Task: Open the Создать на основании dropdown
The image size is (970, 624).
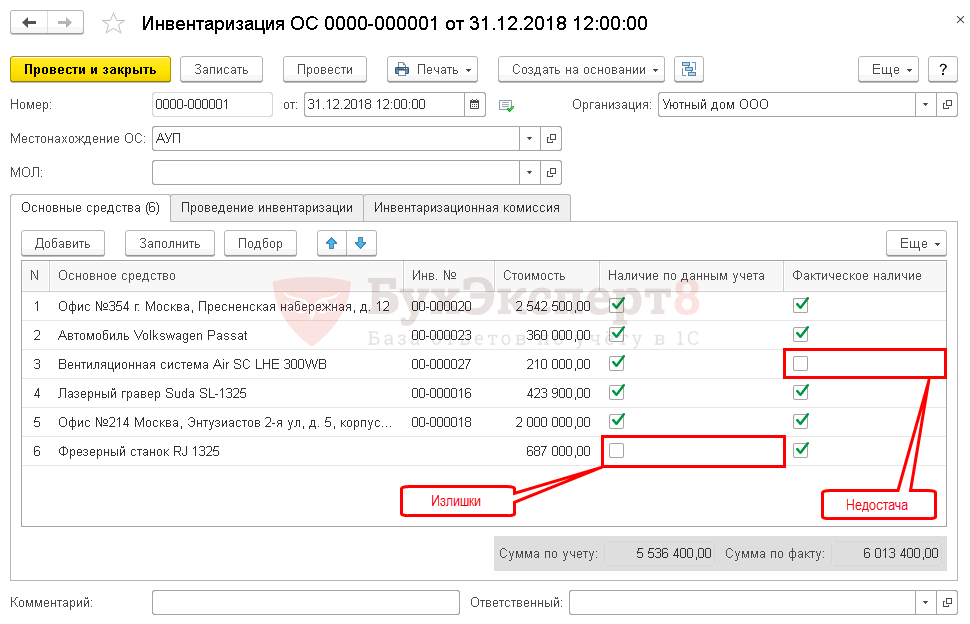Action: point(581,69)
